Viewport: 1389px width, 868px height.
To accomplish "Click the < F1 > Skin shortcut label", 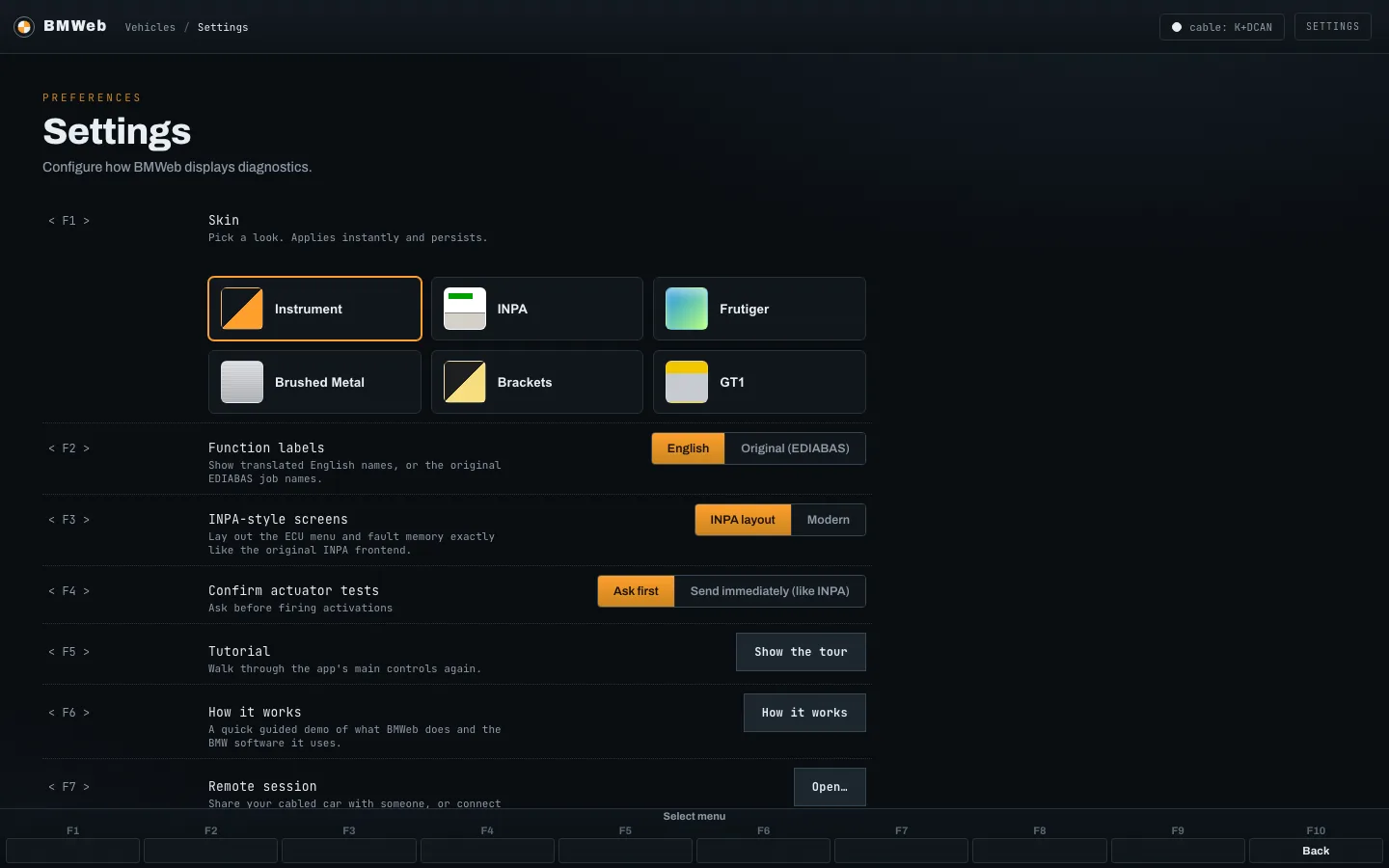I will (x=69, y=221).
